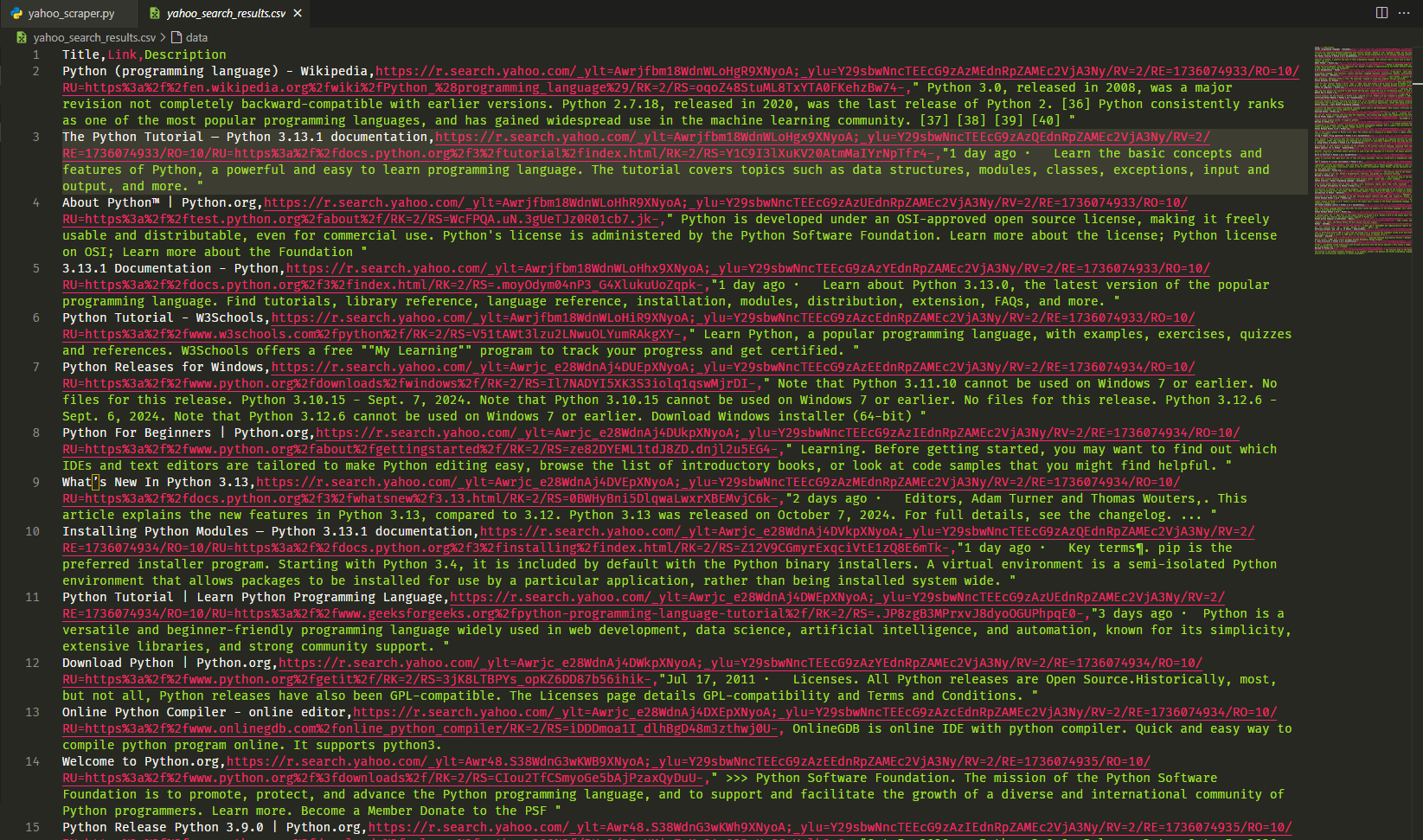Image resolution: width=1423 pixels, height=840 pixels.
Task: Click the document icon beside breadcrumb data
Action: (x=176, y=38)
